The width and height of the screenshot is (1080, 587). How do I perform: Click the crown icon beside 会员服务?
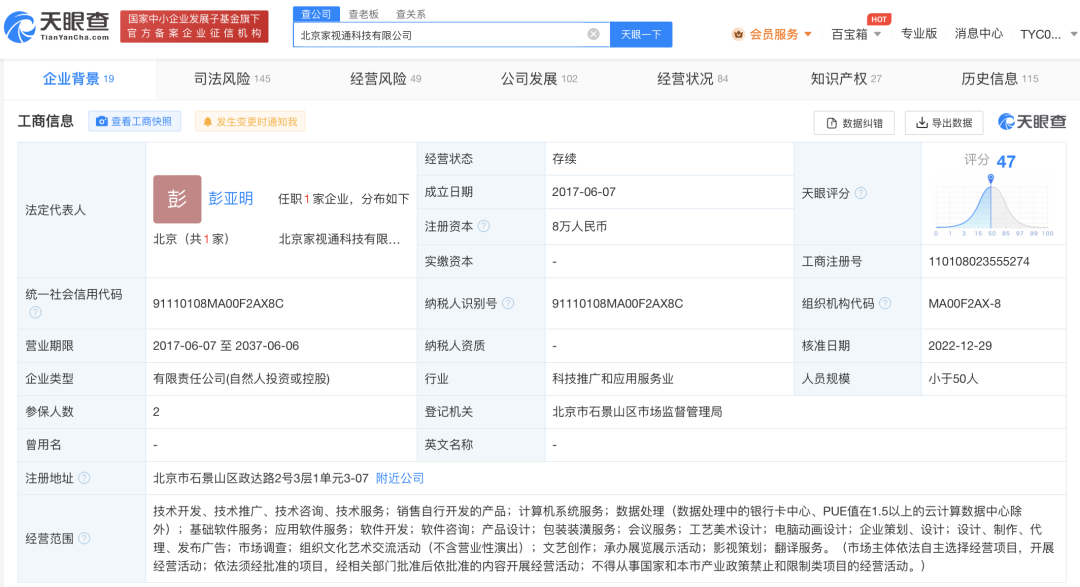738,34
